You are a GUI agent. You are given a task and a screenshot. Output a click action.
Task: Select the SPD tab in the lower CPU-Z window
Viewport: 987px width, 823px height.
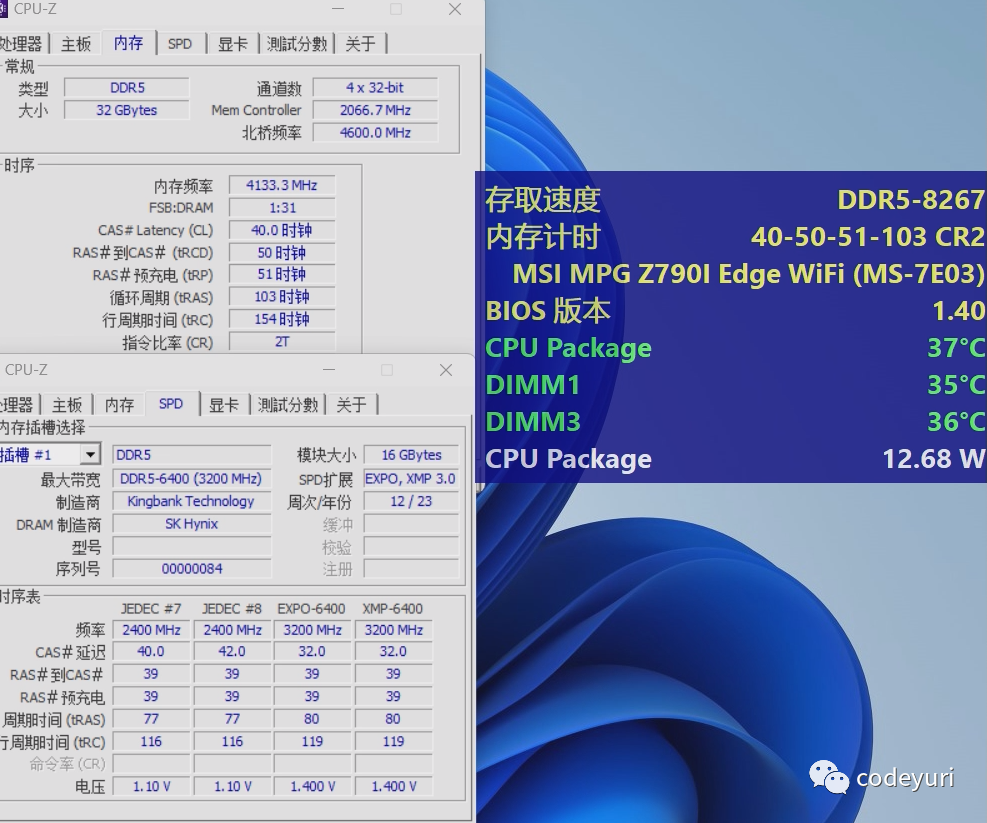(x=171, y=404)
